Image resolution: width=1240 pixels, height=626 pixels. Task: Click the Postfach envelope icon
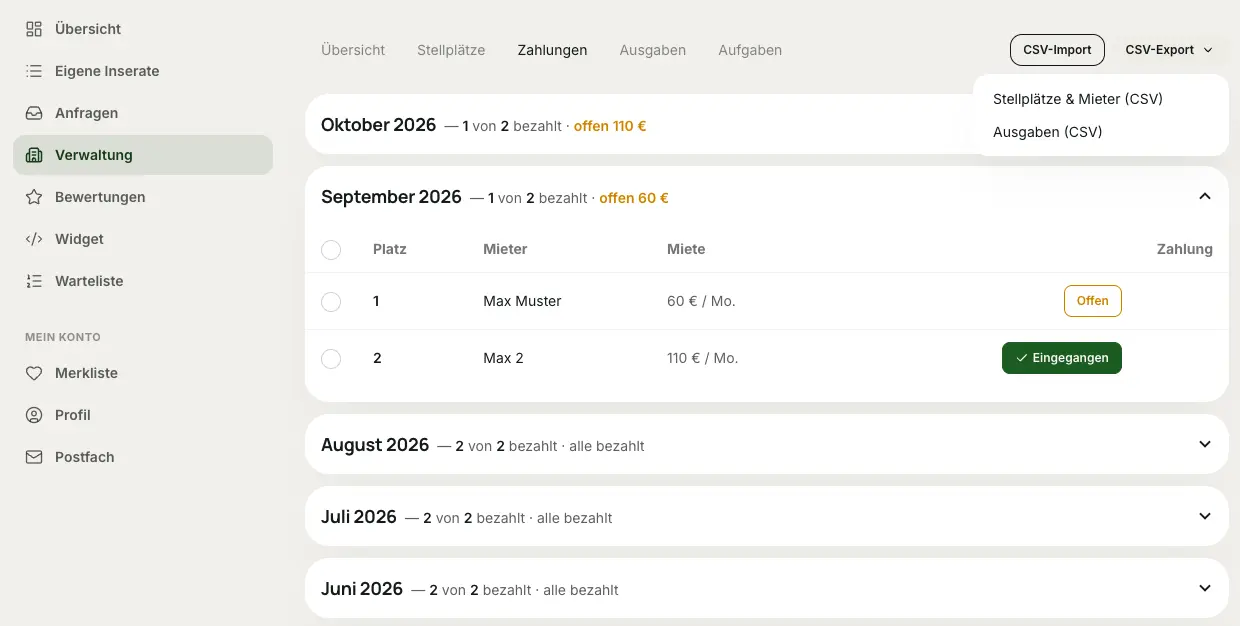click(x=34, y=457)
